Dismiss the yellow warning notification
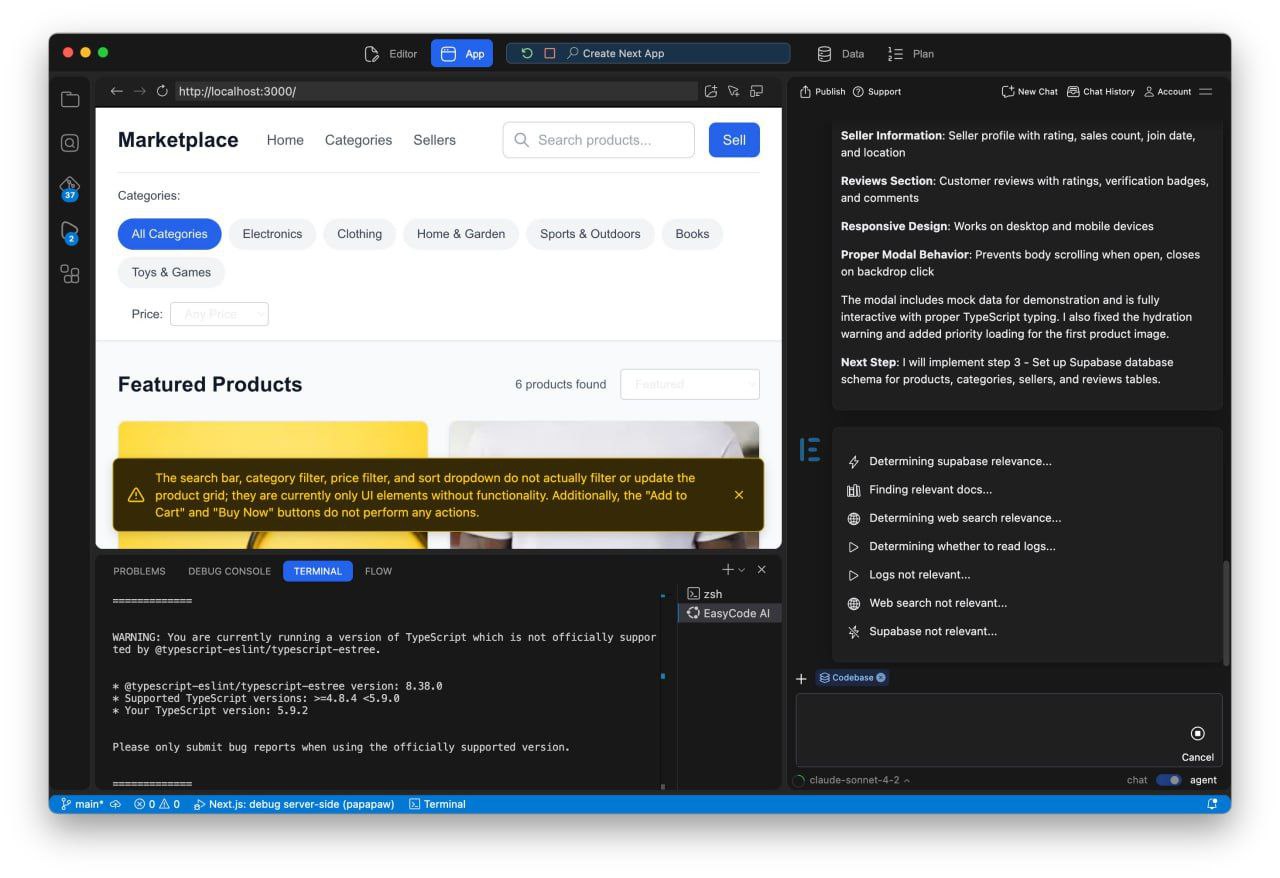The height and width of the screenshot is (878, 1280). point(739,495)
